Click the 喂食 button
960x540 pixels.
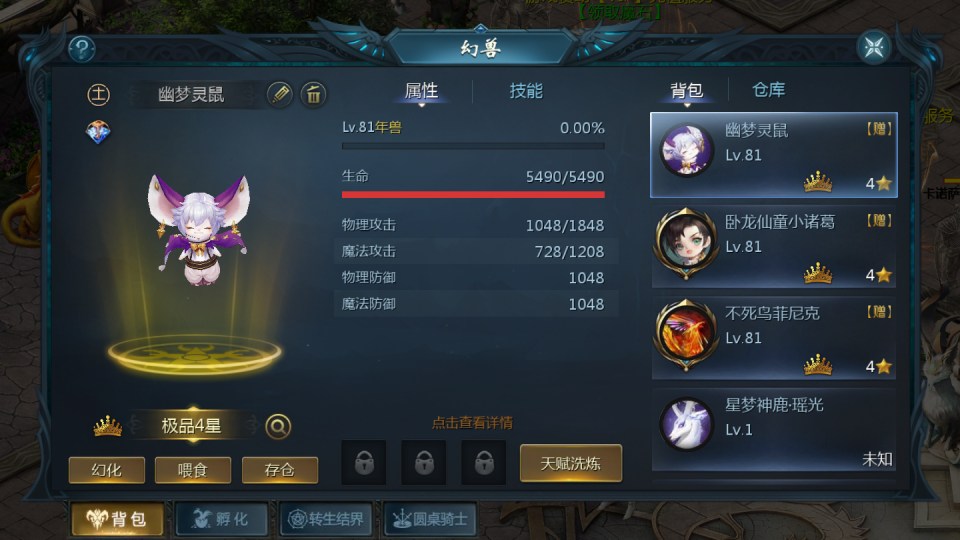[193, 470]
